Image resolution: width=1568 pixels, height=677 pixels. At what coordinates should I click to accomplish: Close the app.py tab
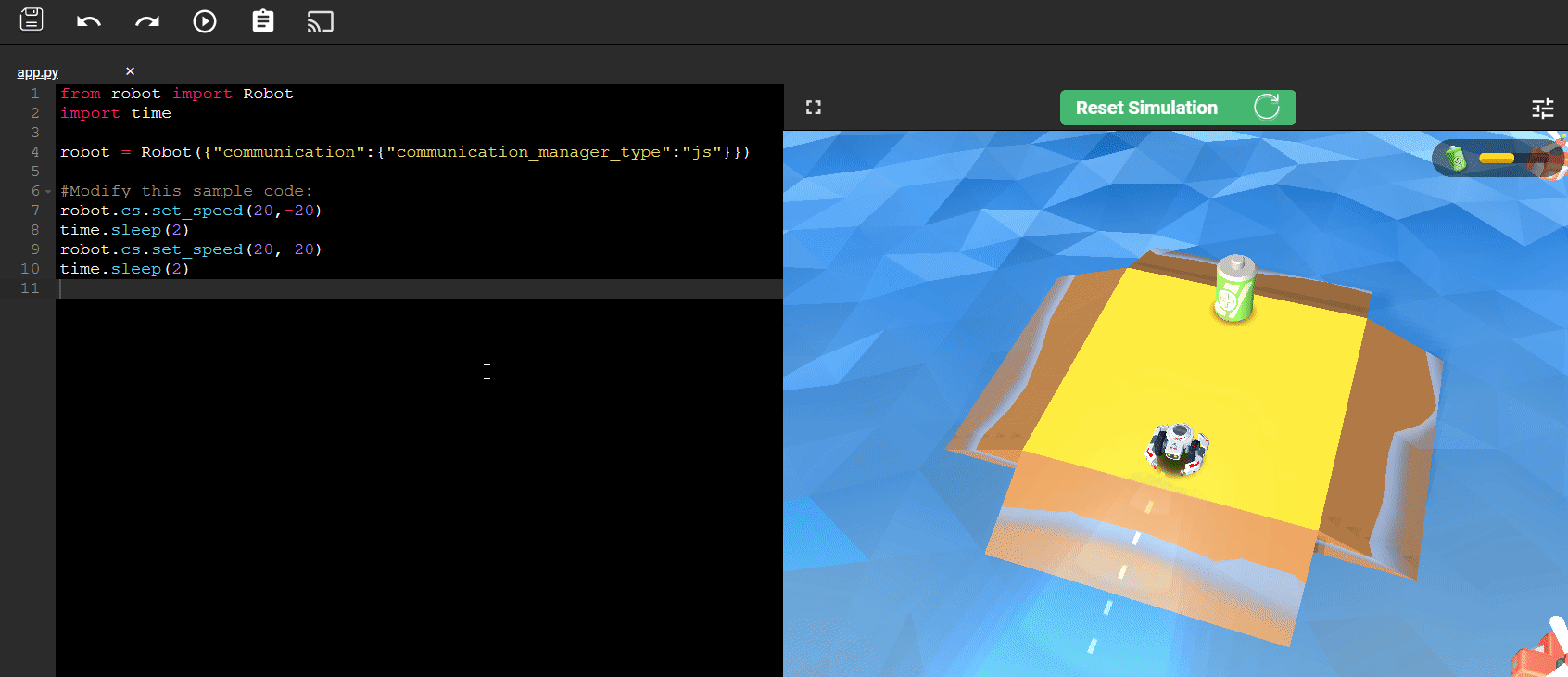coord(130,71)
